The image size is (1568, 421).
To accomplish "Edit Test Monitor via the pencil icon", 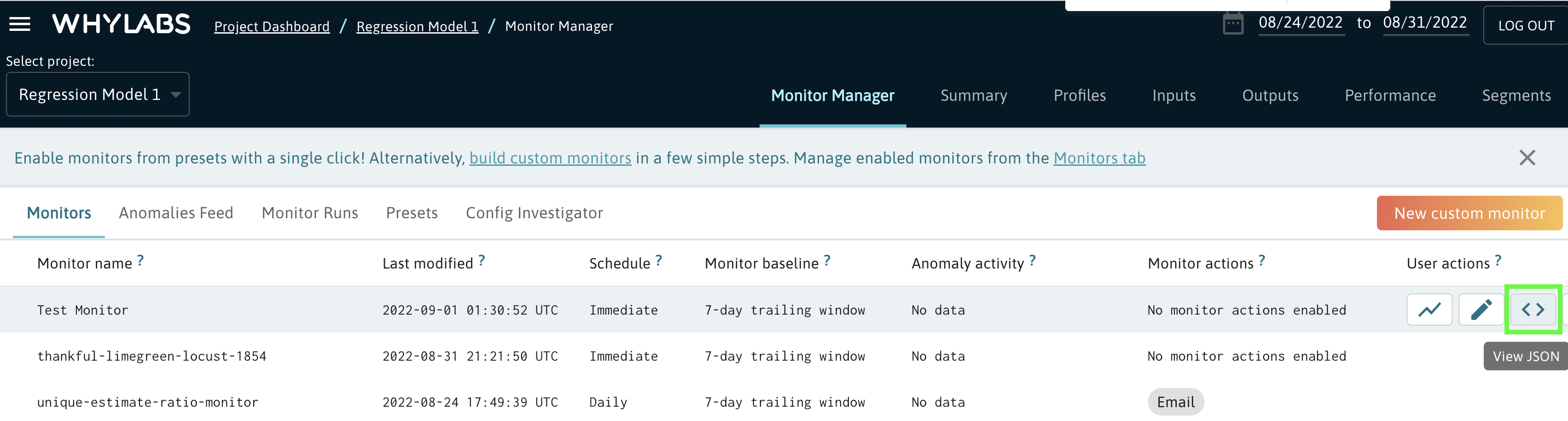I will point(1481,309).
